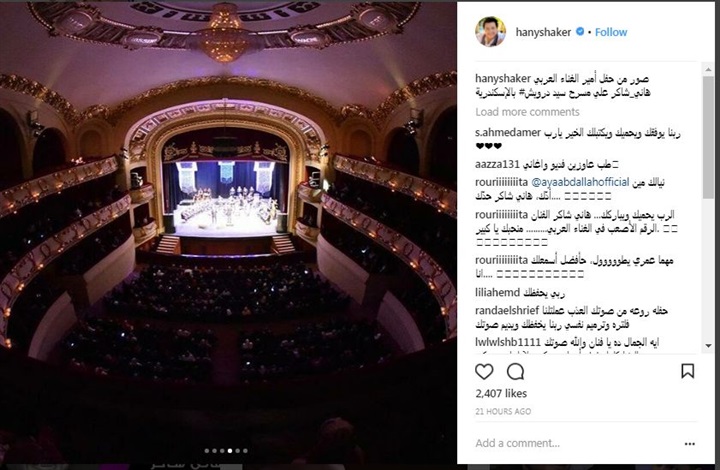Click the comments scrollbar down arrow
720x470 pixels.
click(x=708, y=346)
